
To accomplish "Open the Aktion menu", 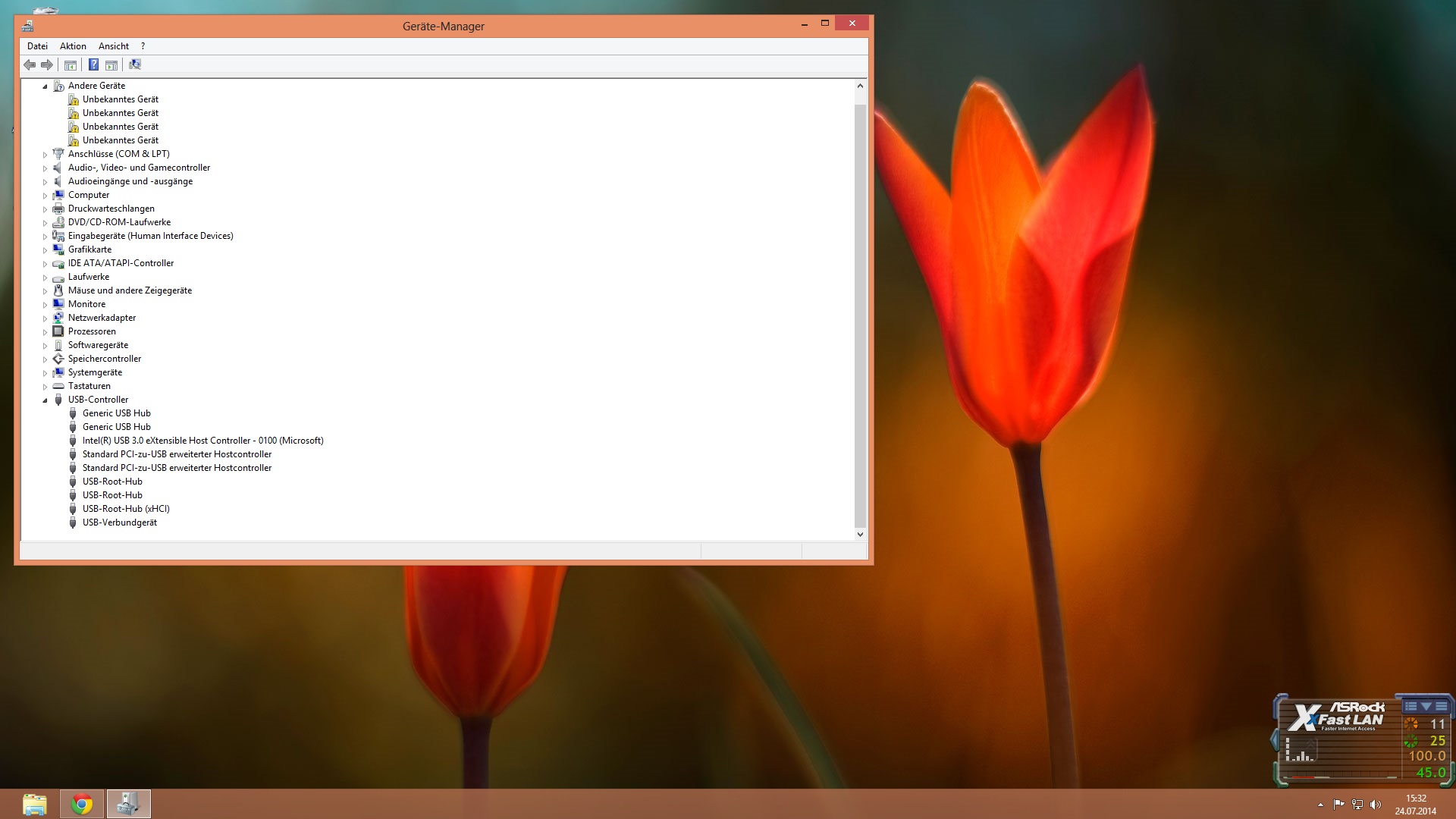I will (73, 46).
